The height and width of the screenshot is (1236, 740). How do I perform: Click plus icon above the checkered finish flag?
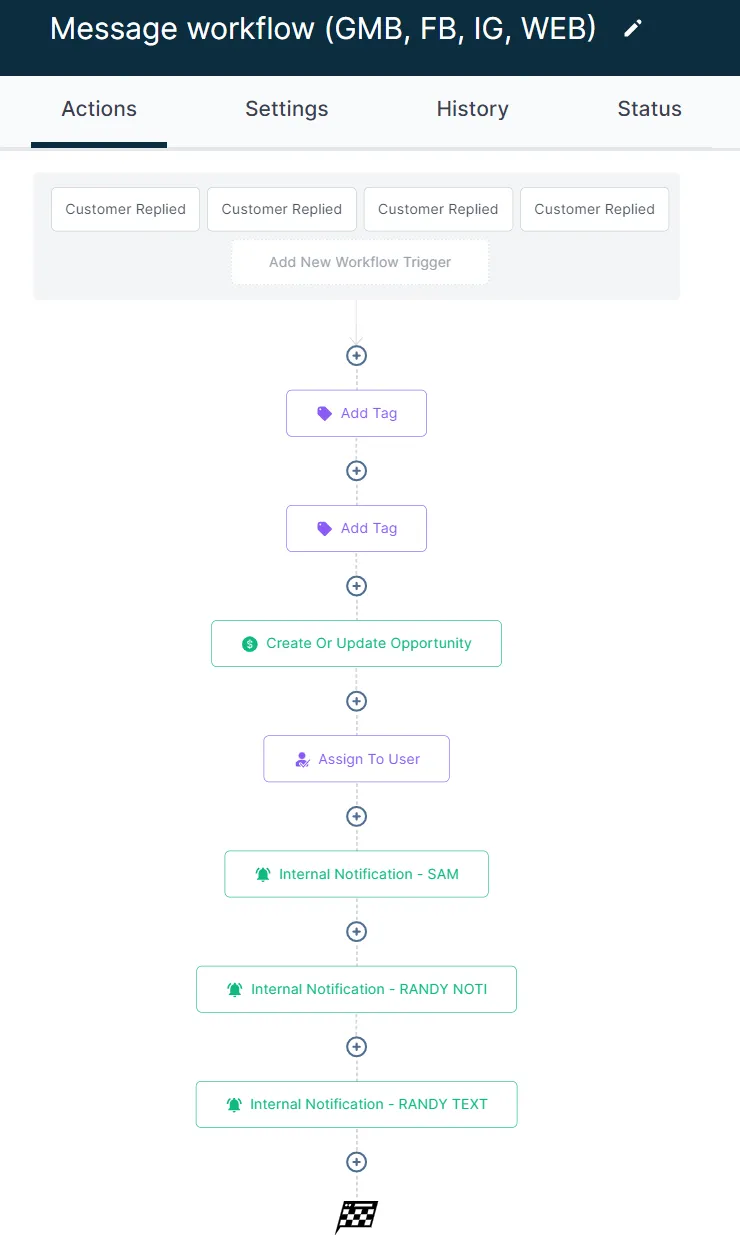[x=356, y=1161]
